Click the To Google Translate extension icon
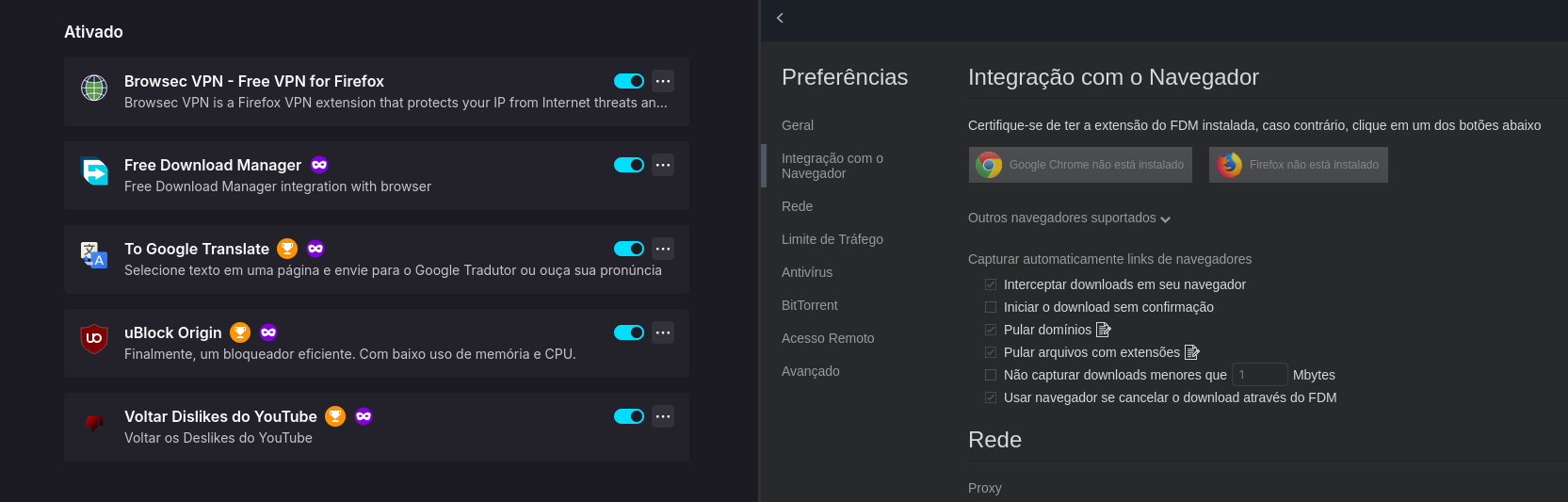The image size is (1568, 502). (x=94, y=254)
